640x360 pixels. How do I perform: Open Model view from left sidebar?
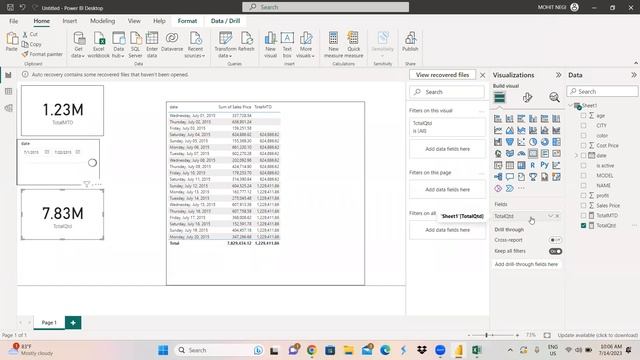[x=8, y=108]
